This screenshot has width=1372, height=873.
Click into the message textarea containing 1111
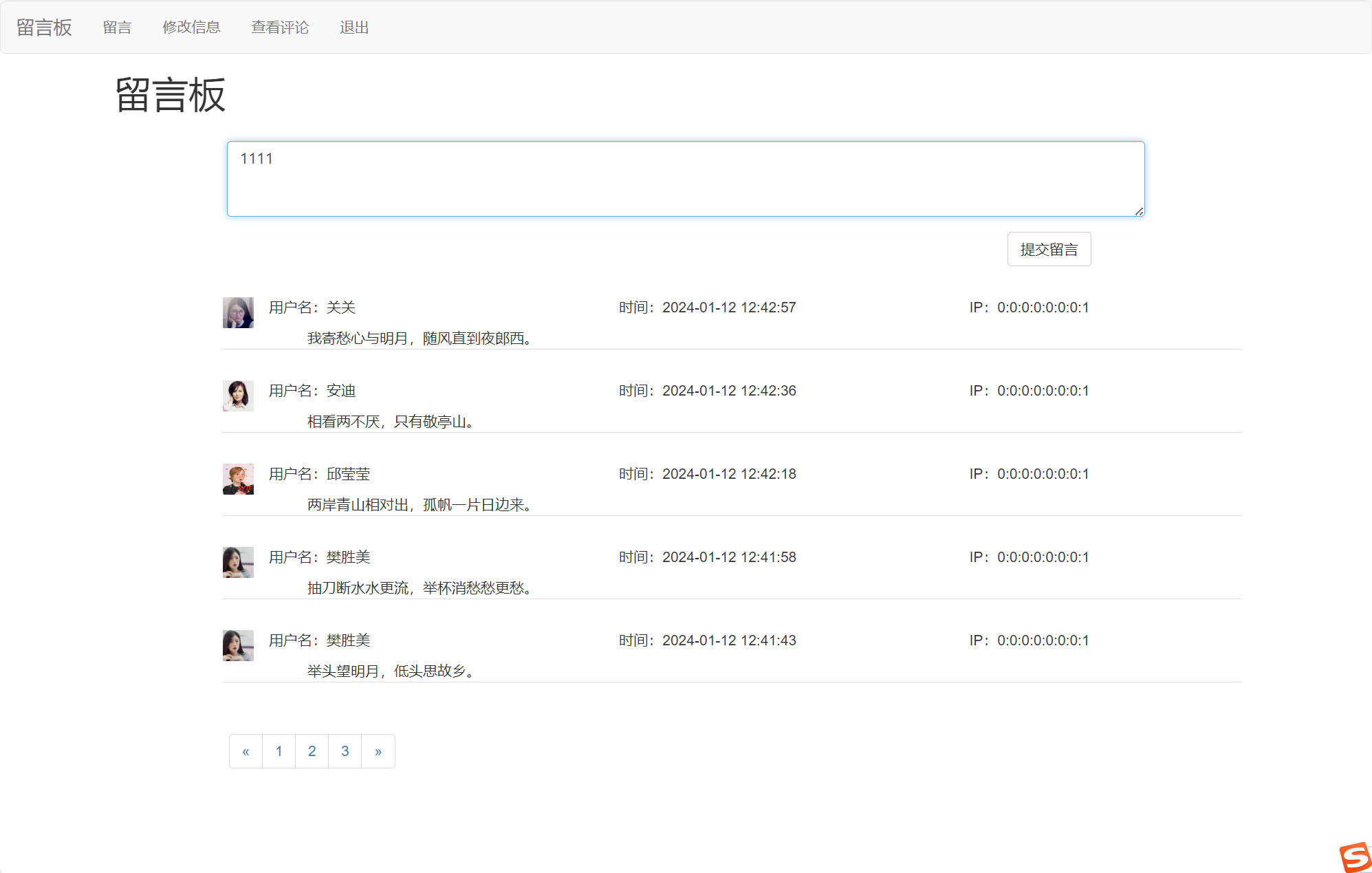(685, 179)
